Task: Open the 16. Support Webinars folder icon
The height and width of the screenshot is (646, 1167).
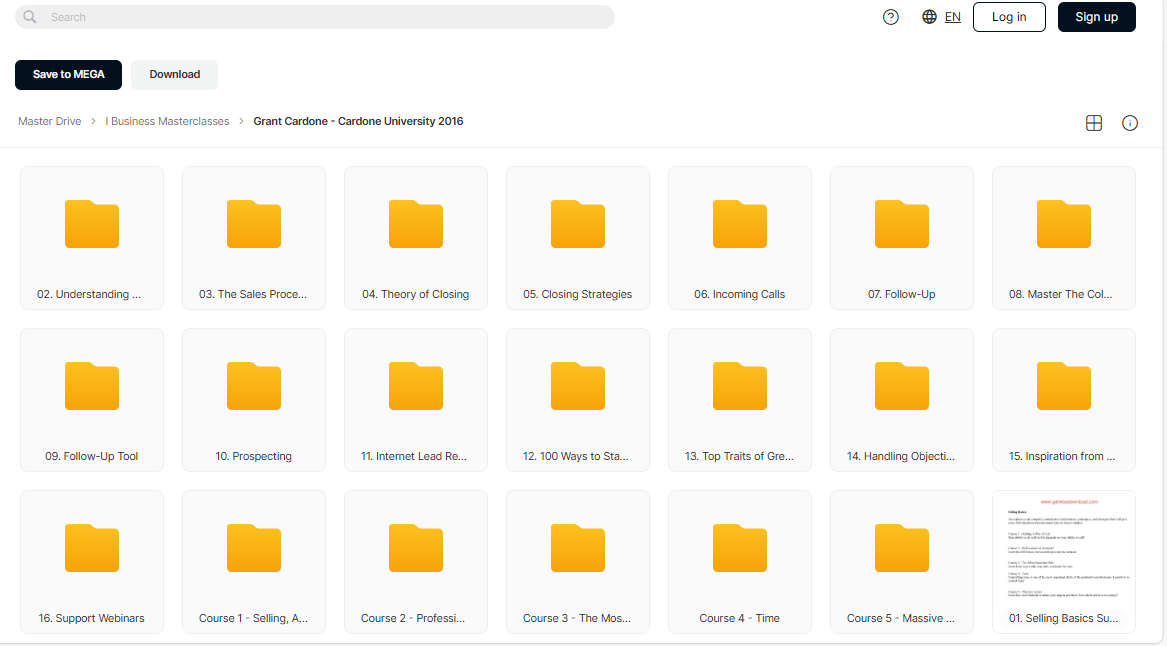Action: point(92,549)
